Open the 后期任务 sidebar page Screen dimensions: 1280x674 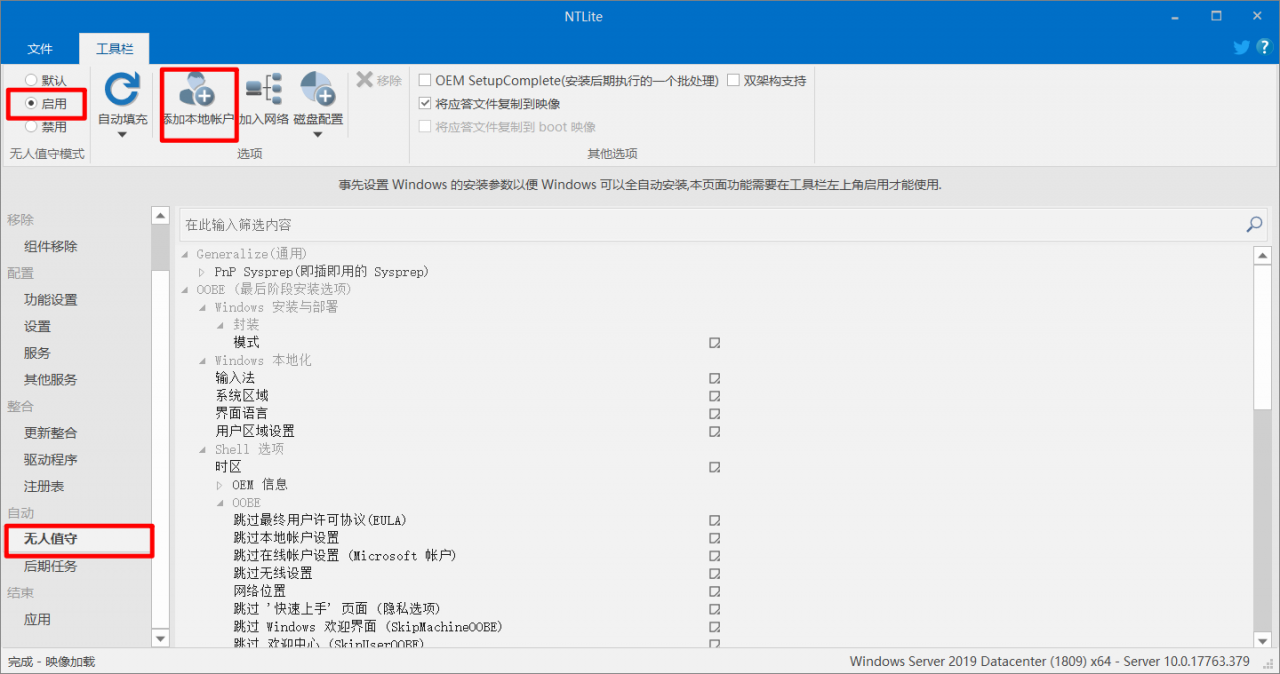click(x=51, y=566)
